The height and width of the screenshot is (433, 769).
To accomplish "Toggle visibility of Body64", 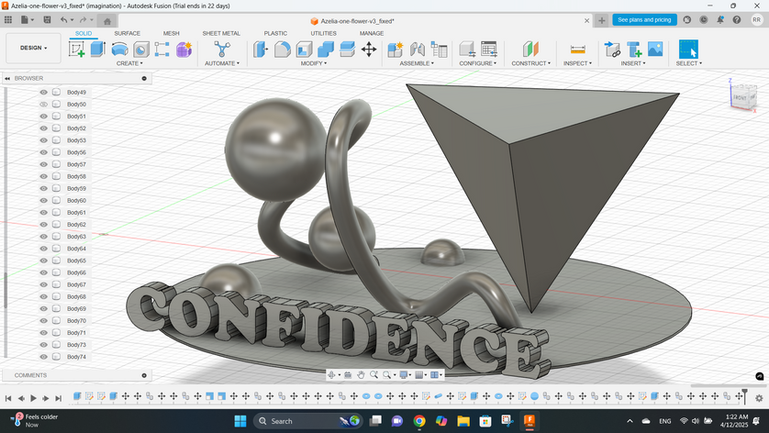I will tap(44, 249).
